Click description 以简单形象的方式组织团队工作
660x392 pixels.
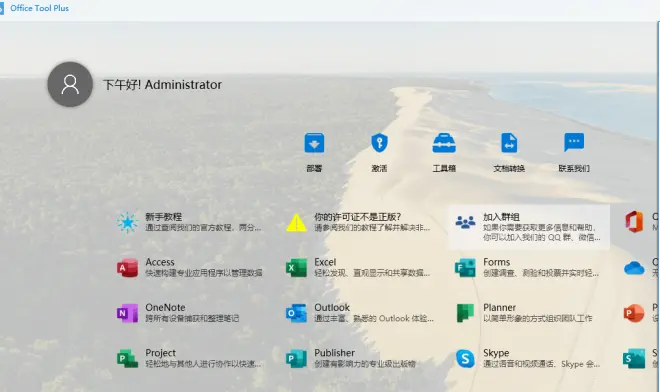[538, 318]
